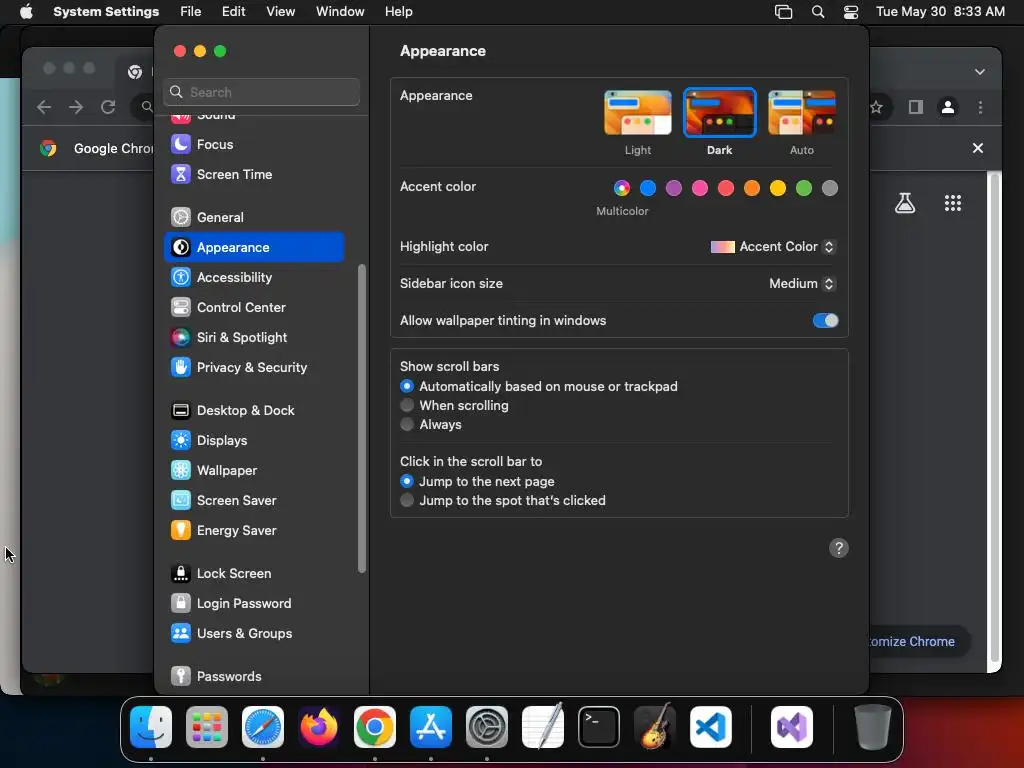1024x768 pixels.
Task: Open Passwords settings pane
Action: pyautogui.click(x=254, y=677)
